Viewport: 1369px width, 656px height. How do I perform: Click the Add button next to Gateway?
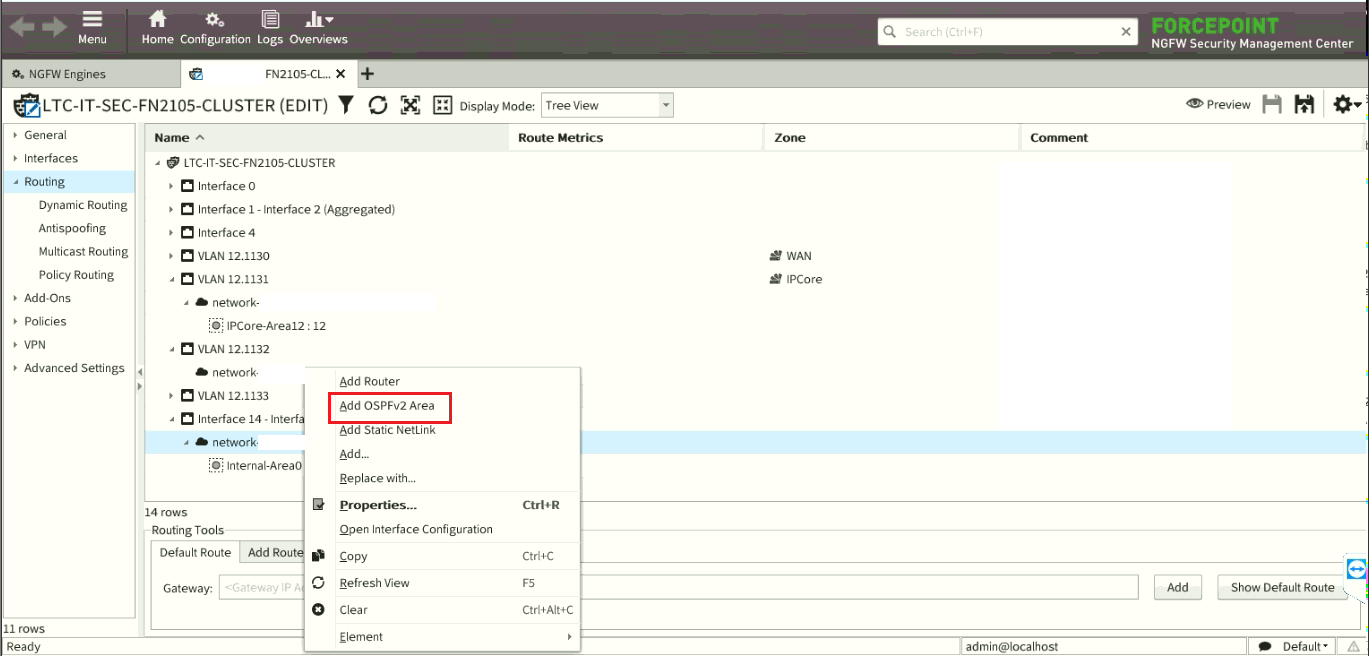point(1177,588)
